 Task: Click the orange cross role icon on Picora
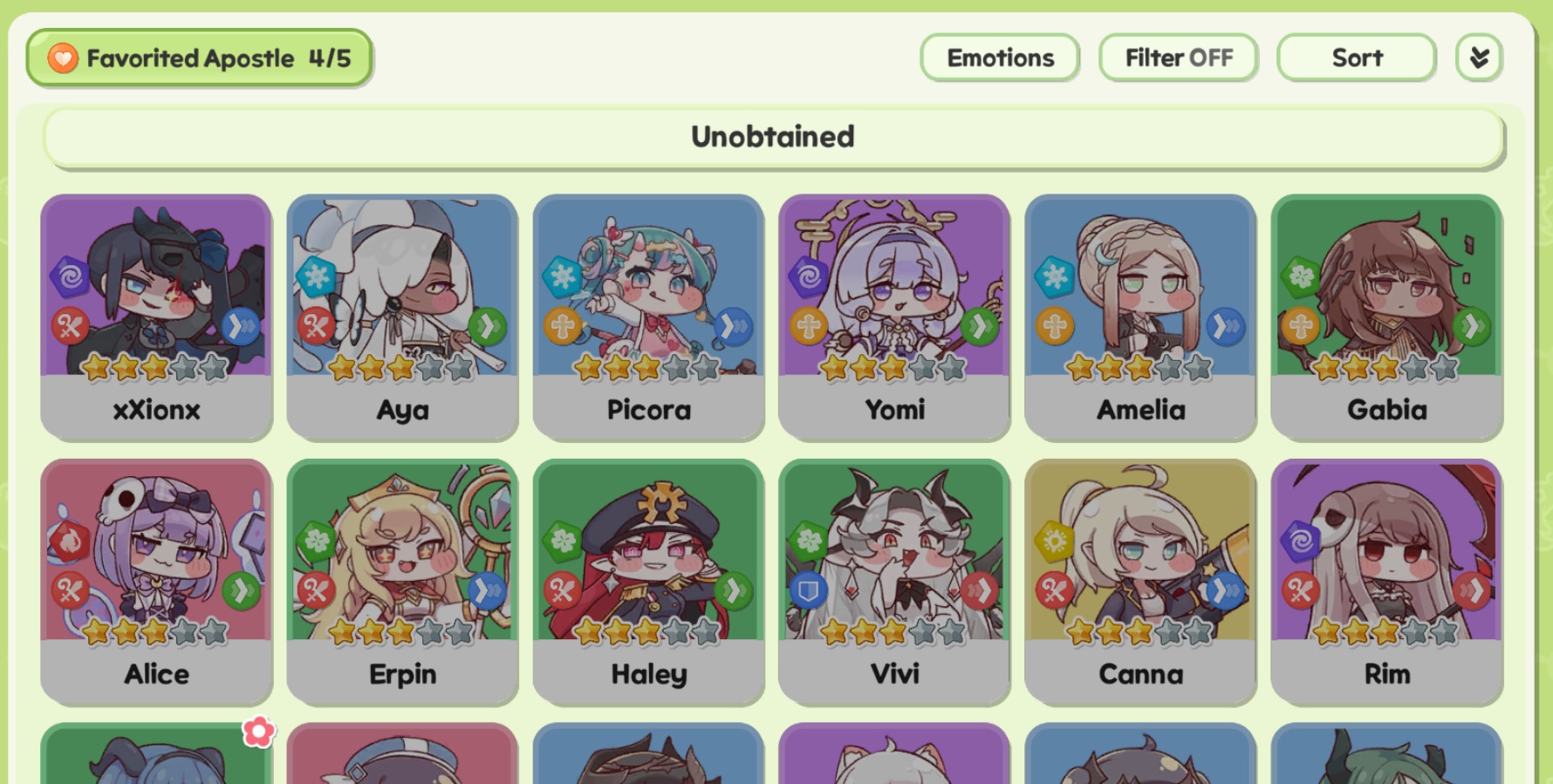coord(562,327)
